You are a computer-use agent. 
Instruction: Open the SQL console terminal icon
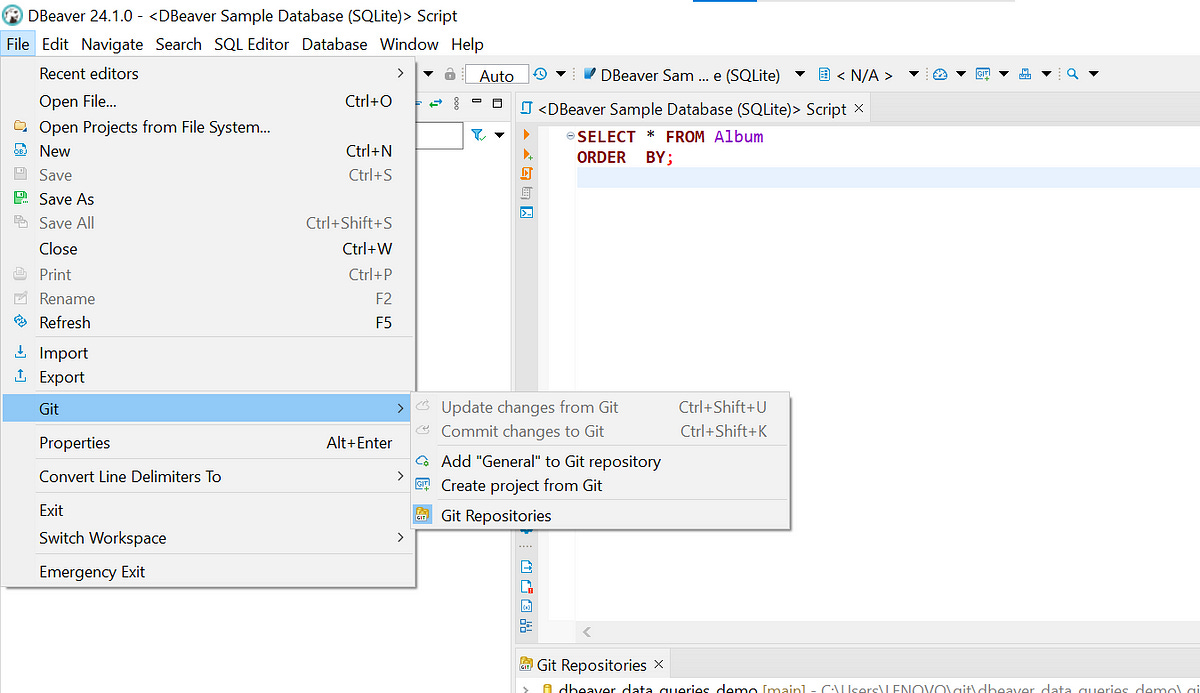pos(527,212)
